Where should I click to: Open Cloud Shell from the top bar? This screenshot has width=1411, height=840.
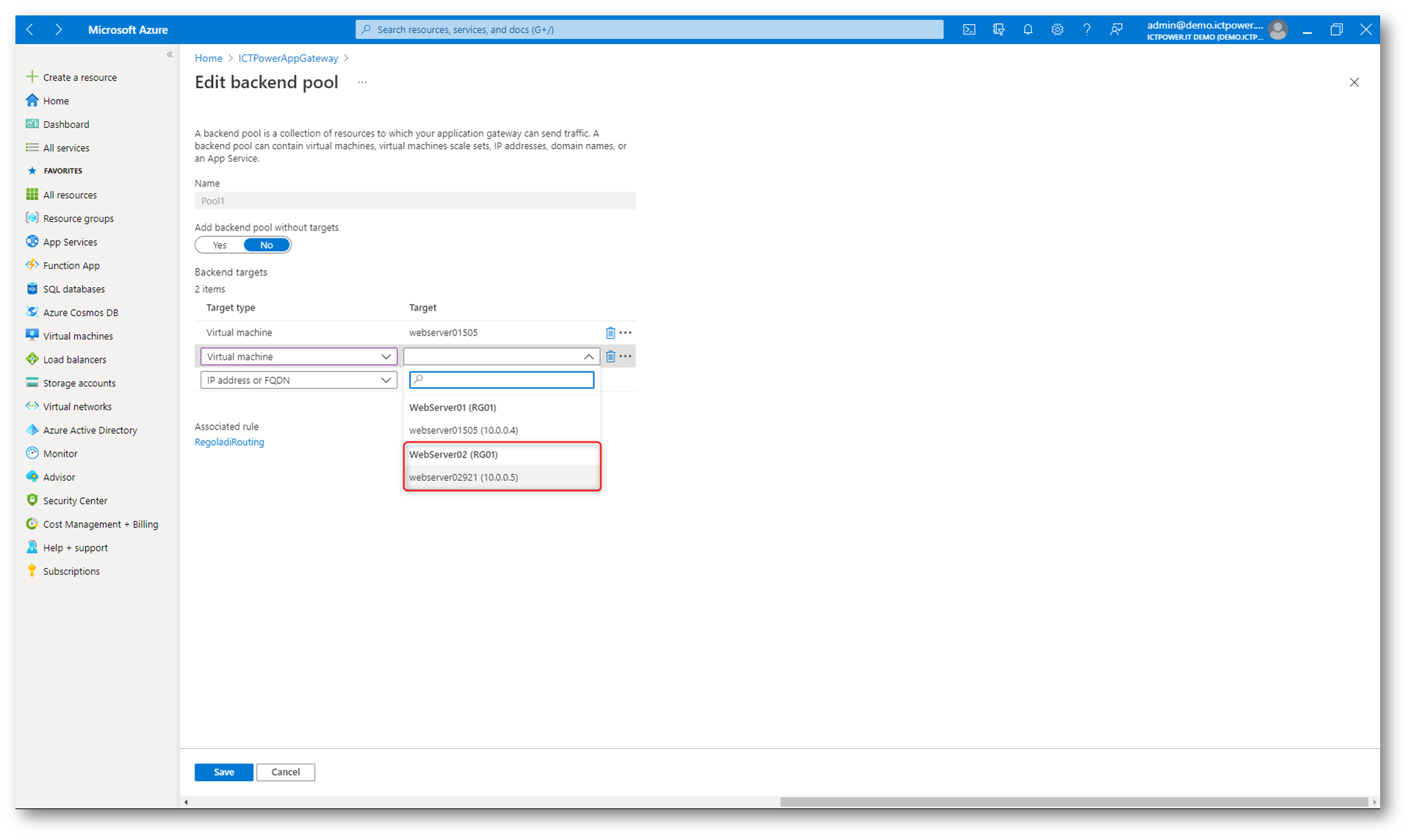[x=969, y=29]
